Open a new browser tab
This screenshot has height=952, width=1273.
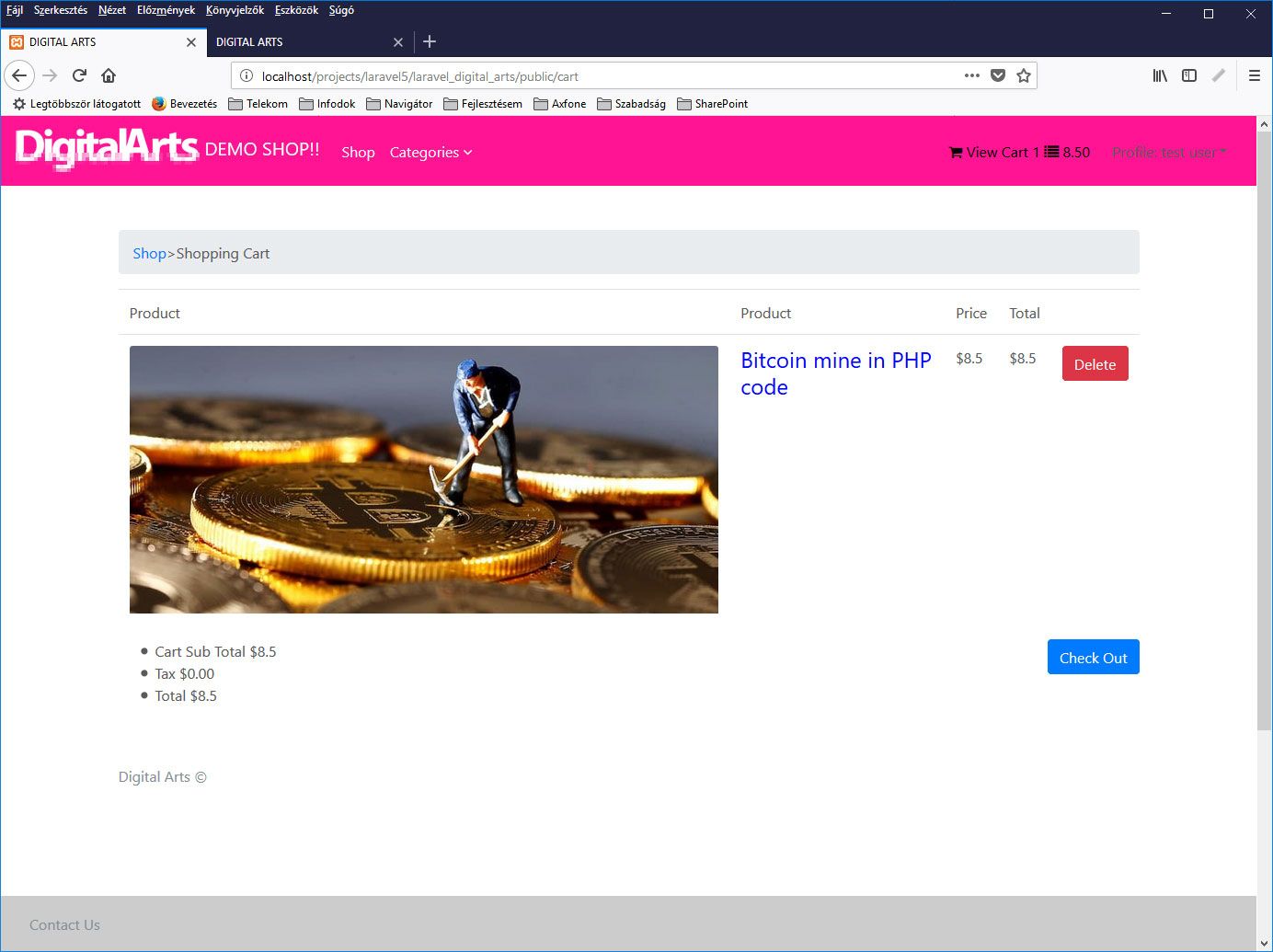(x=430, y=41)
